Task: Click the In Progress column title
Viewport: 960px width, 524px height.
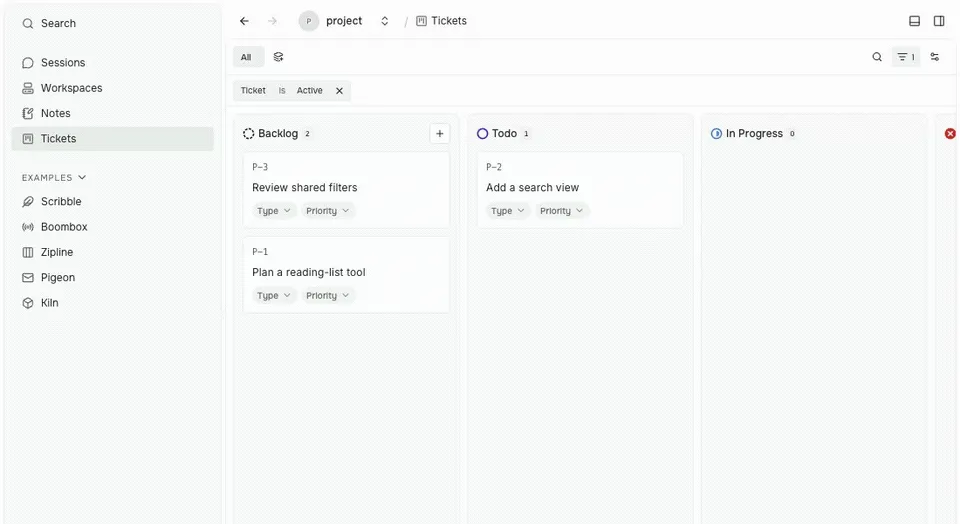Action: point(754,133)
